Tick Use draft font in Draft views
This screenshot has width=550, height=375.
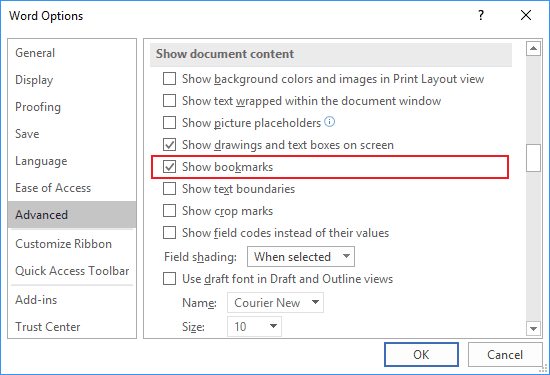169,279
